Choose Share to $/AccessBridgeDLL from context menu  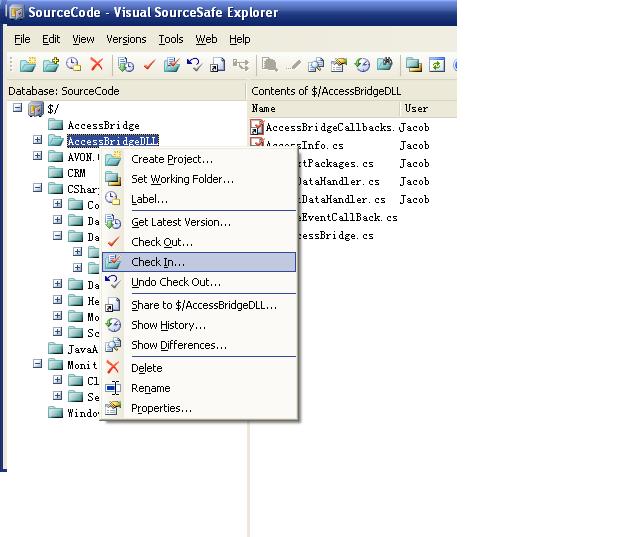tap(199, 305)
